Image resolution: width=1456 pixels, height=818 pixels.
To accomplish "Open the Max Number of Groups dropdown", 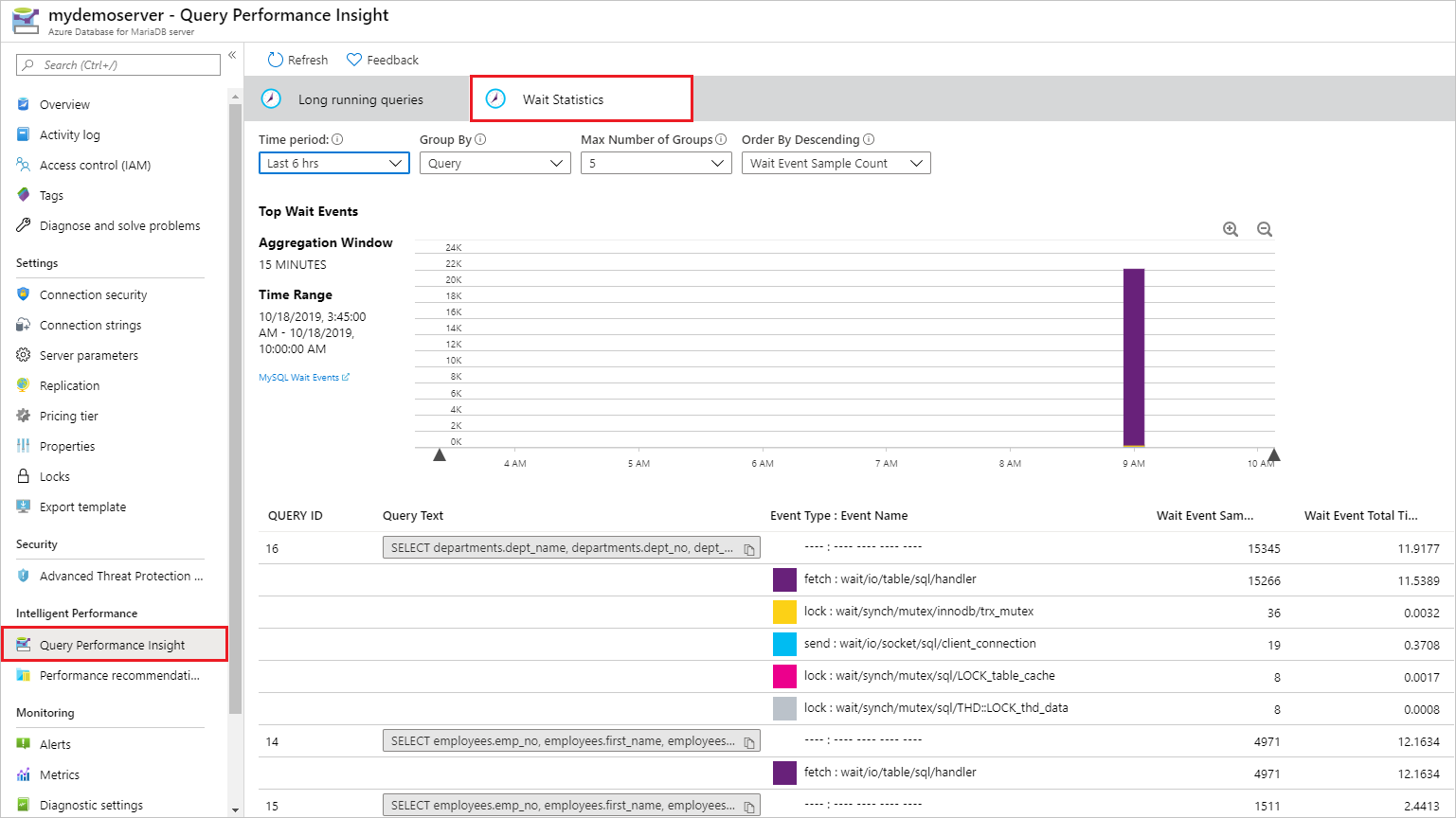I will pyautogui.click(x=656, y=163).
